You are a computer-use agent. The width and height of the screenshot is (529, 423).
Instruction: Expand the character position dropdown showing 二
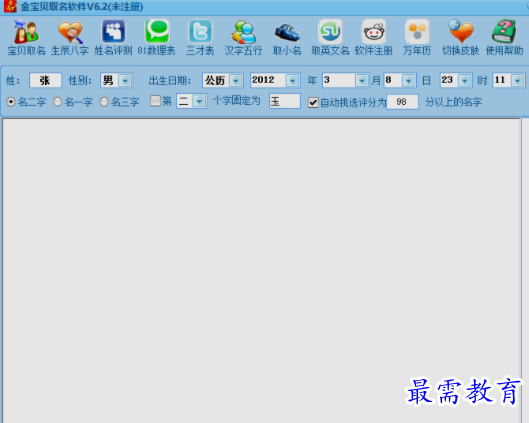pos(199,101)
